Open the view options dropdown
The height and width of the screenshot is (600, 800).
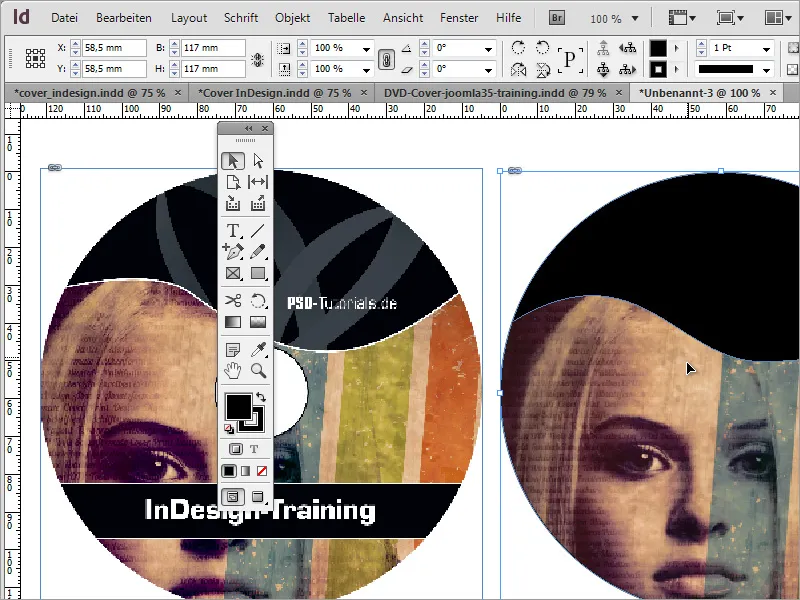point(682,18)
